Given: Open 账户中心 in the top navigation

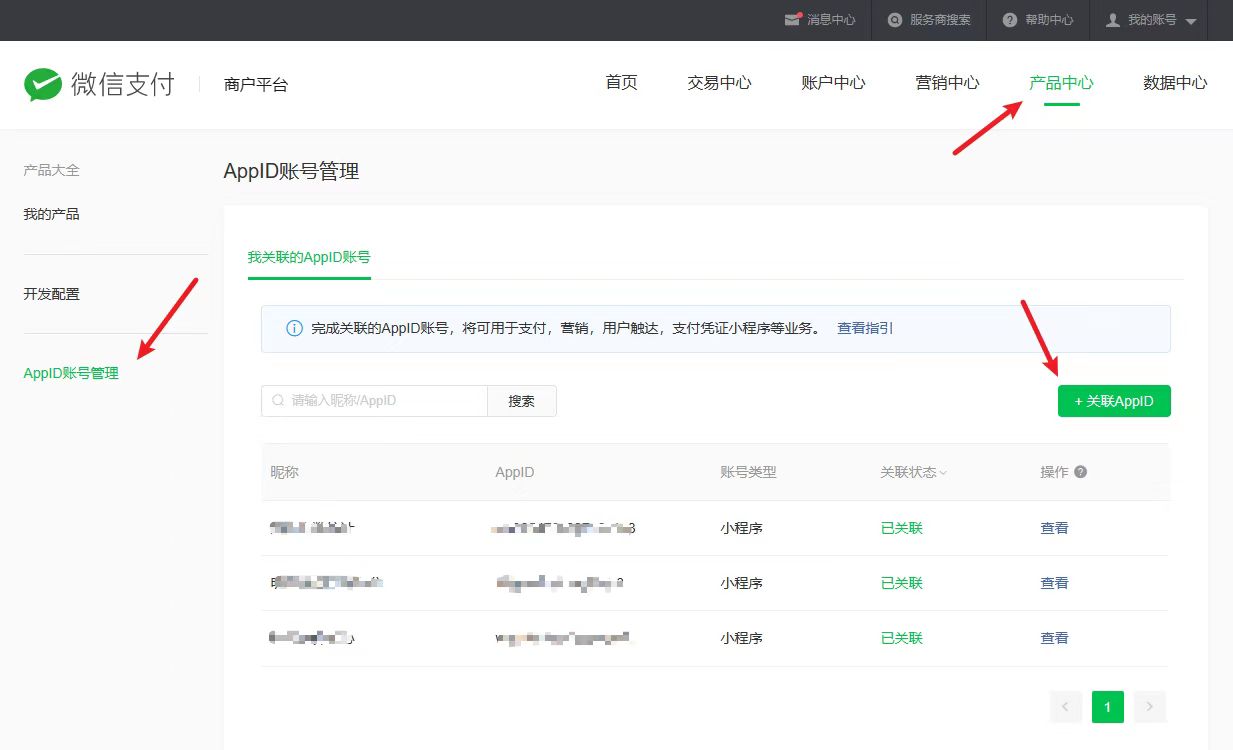Looking at the screenshot, I should 833,83.
